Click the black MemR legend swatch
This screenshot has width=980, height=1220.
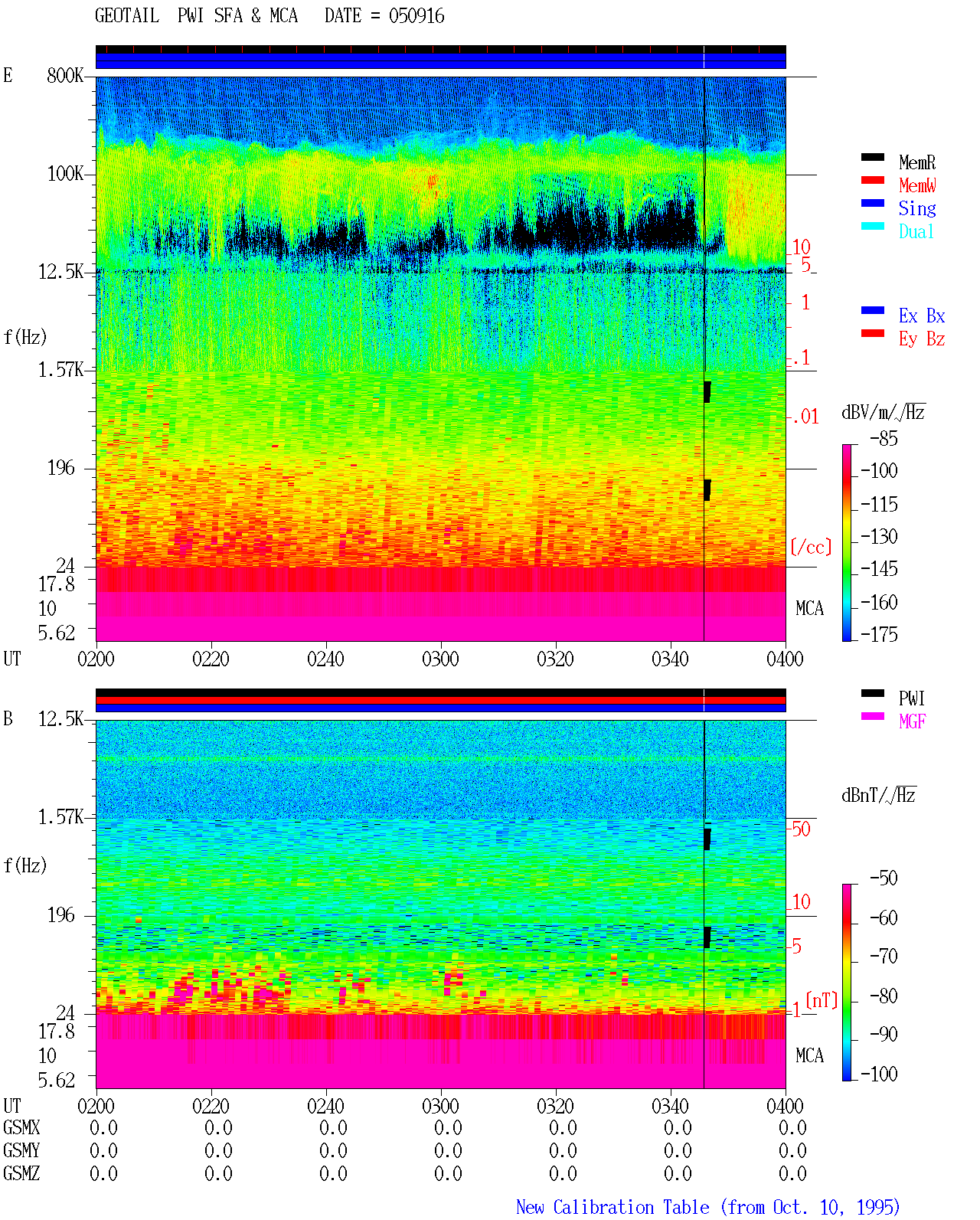click(873, 158)
